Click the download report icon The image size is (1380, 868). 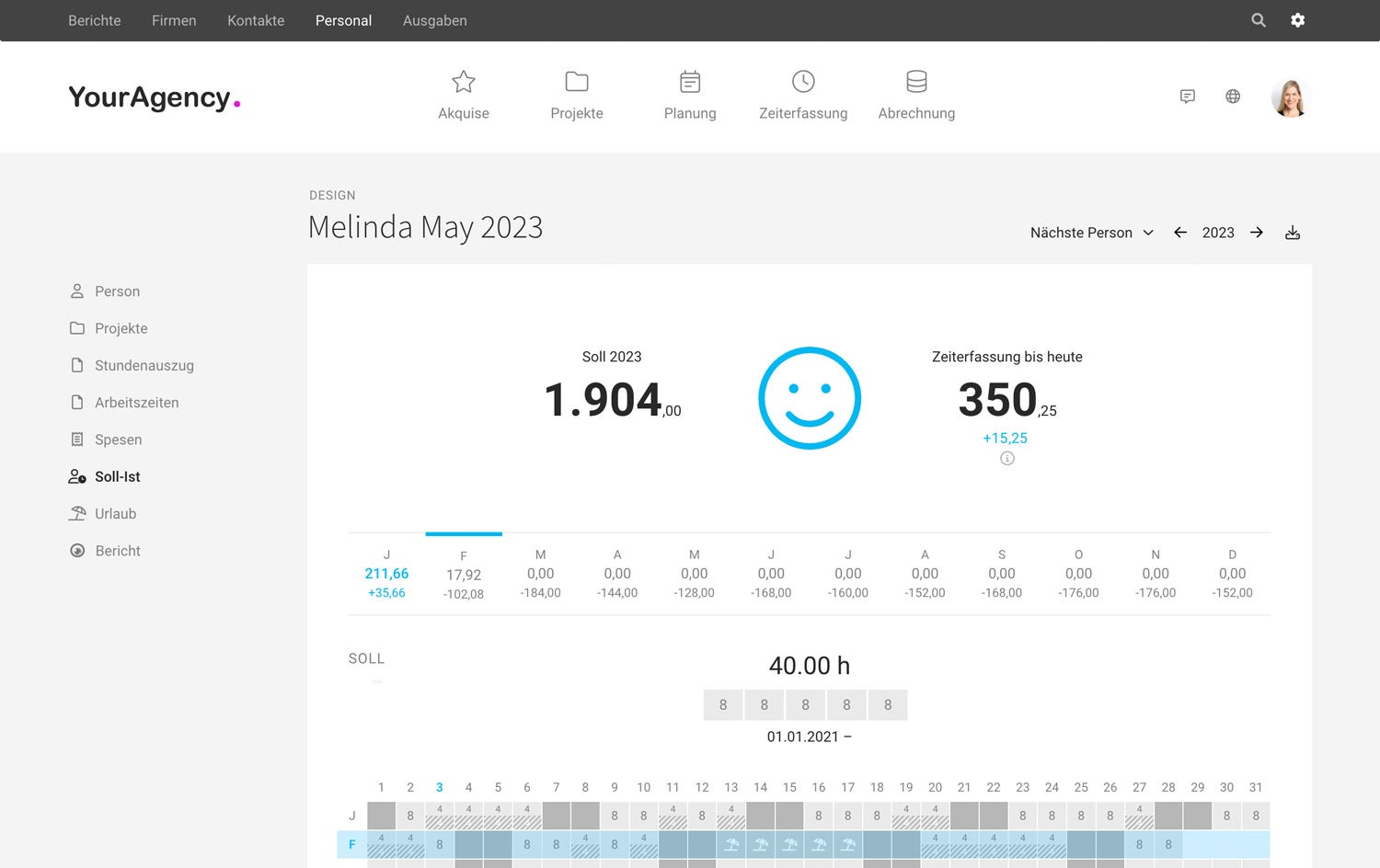1293,233
